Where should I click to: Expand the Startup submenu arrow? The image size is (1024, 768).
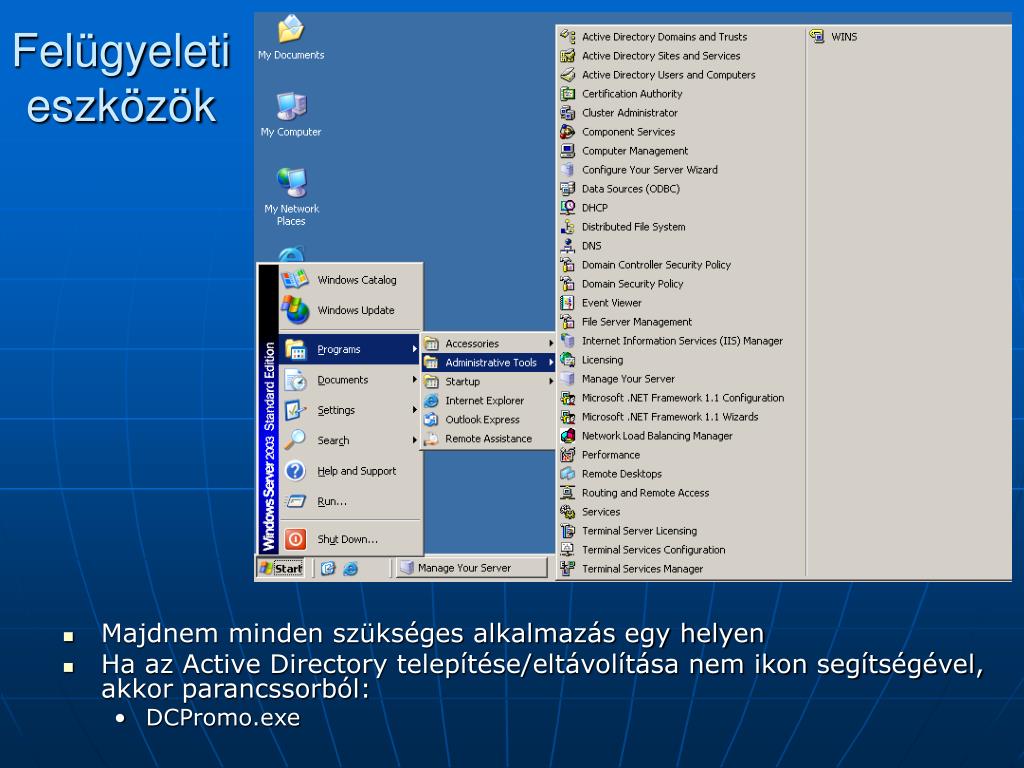pyautogui.click(x=551, y=381)
